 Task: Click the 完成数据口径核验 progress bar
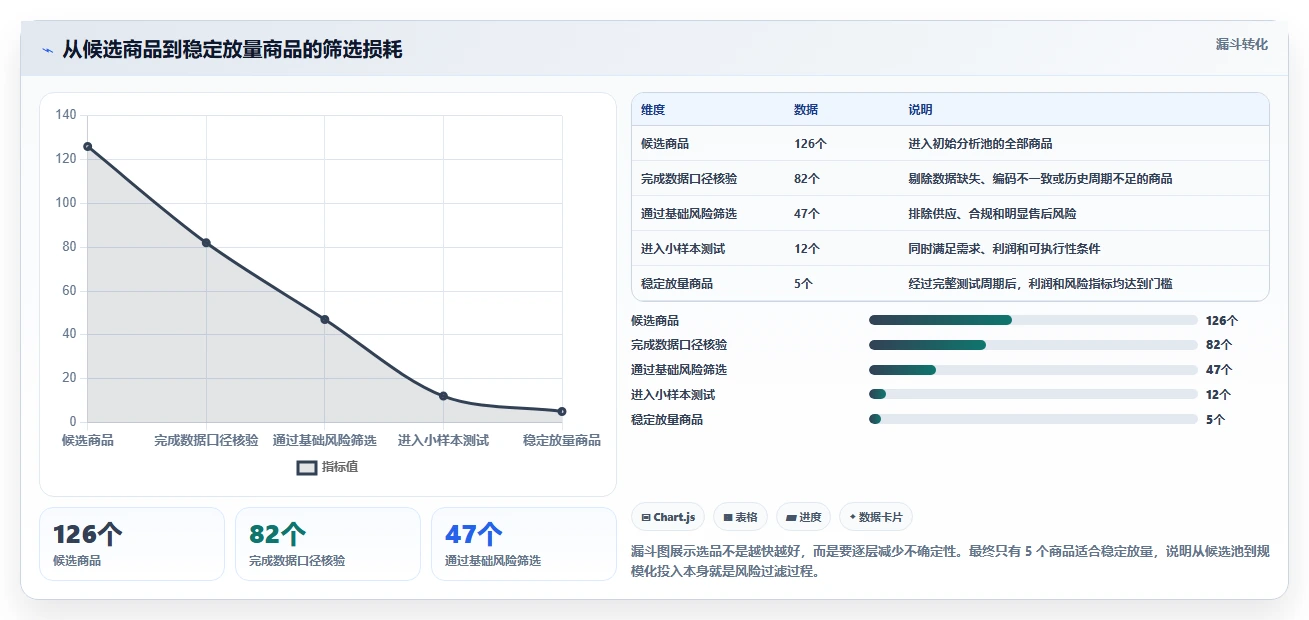pyautogui.click(x=1033, y=345)
